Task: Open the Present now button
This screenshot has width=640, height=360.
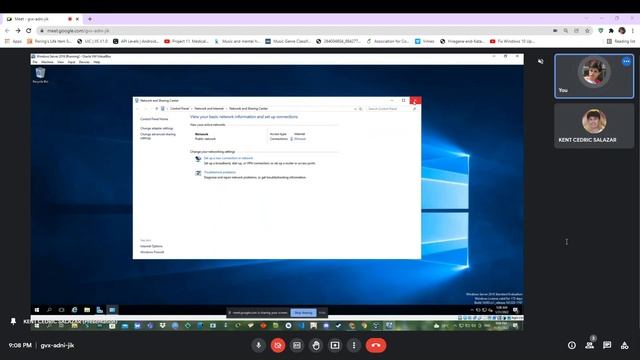Action: (335, 345)
